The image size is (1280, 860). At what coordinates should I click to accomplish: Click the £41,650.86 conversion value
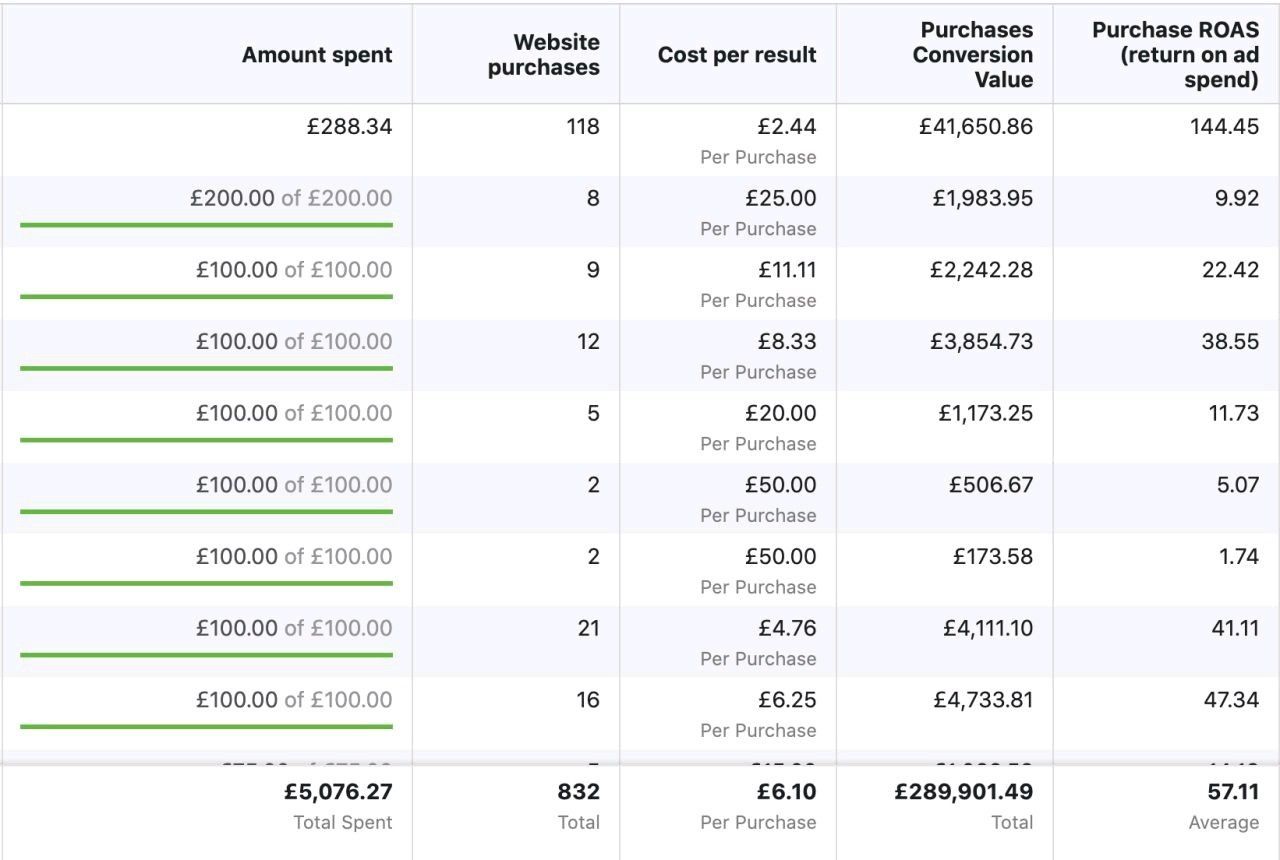tap(975, 127)
